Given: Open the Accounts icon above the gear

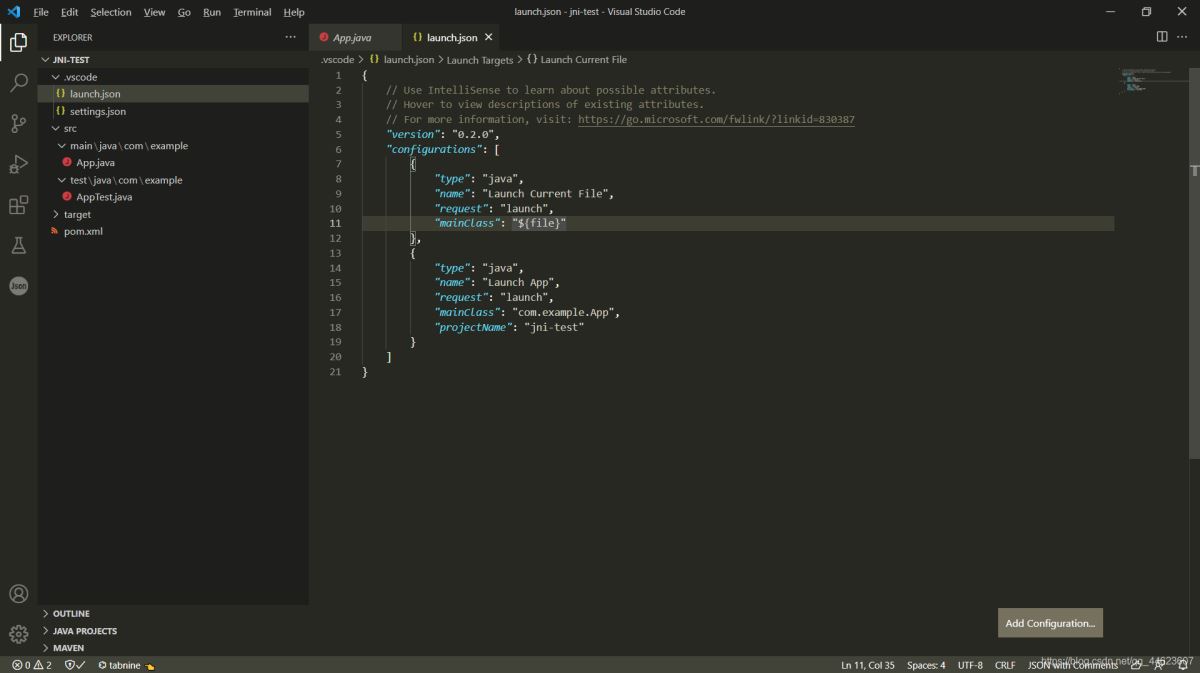Looking at the screenshot, I should point(18,593).
